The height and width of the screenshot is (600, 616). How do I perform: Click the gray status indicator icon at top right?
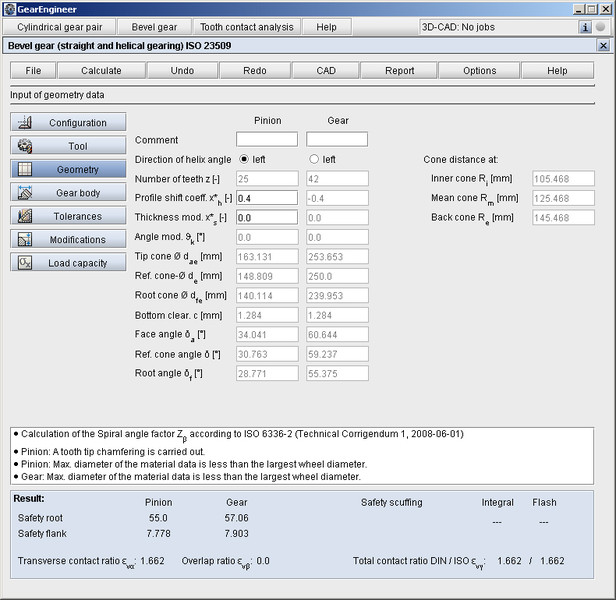(x=600, y=27)
